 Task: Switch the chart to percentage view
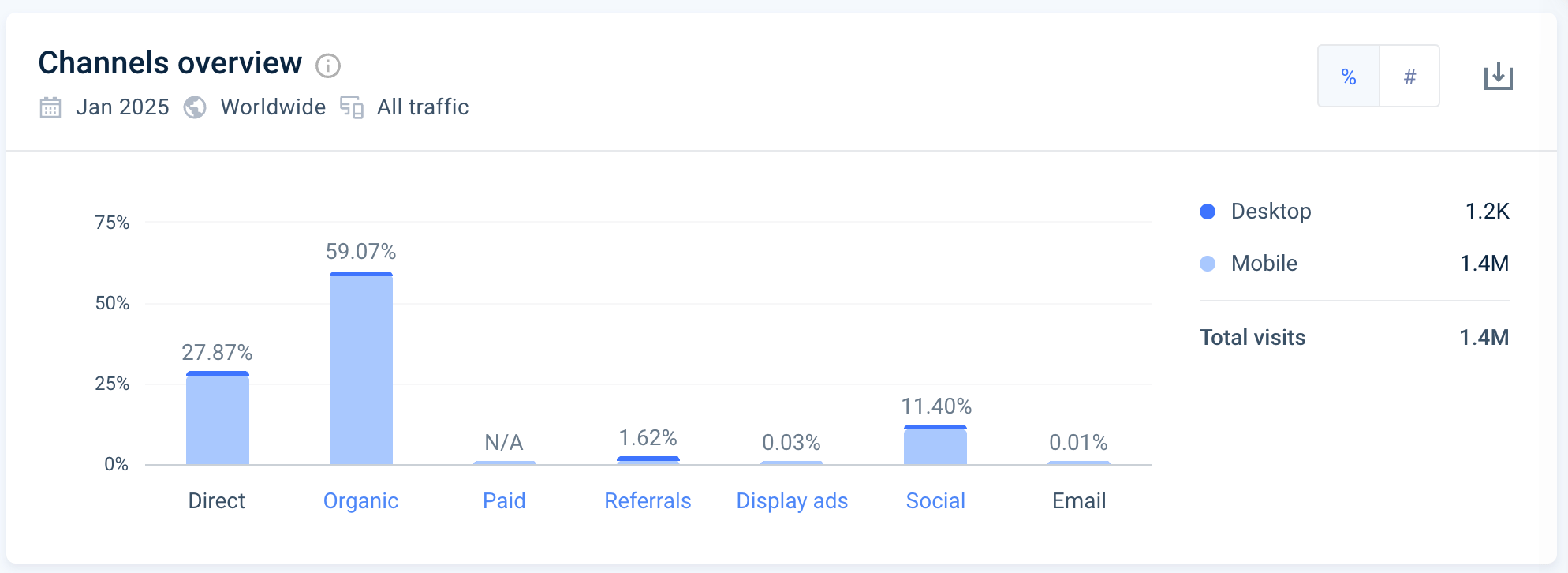coord(1349,76)
